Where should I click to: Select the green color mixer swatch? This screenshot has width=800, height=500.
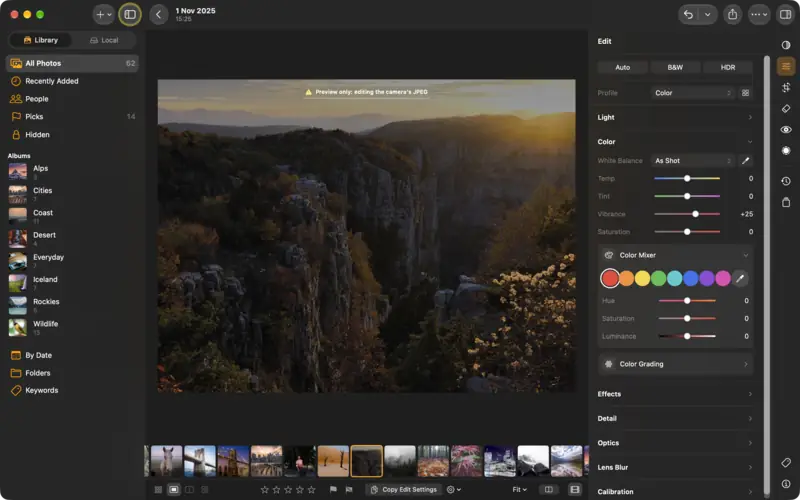click(658, 278)
